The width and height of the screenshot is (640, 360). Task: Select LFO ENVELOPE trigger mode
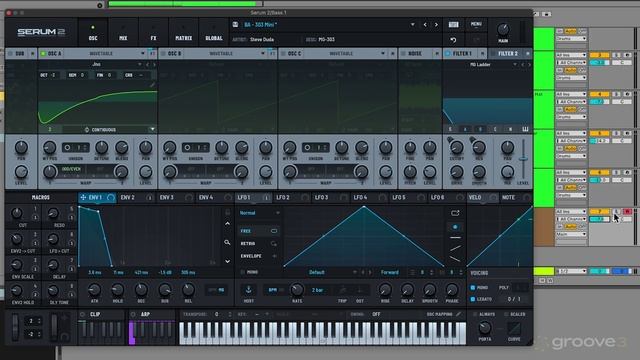click(259, 256)
